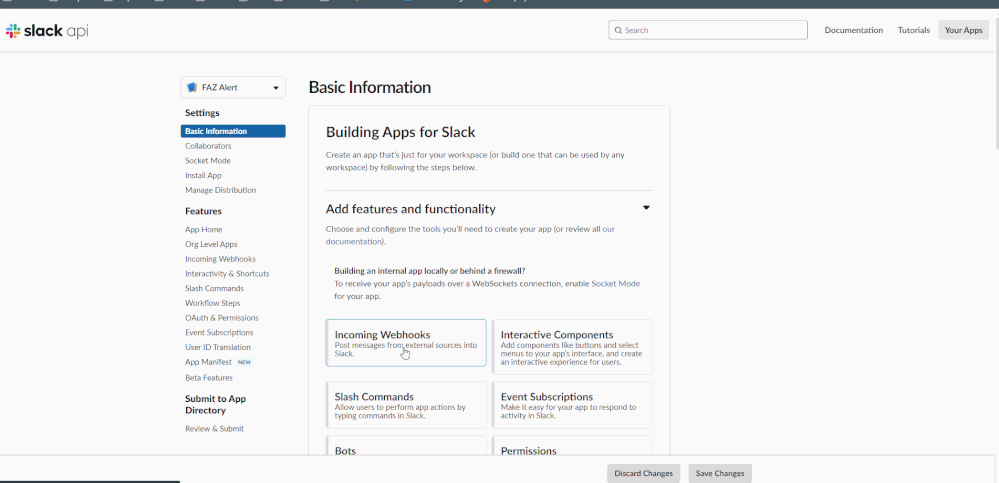Open Interactivity & Shortcuts page

[227, 273]
